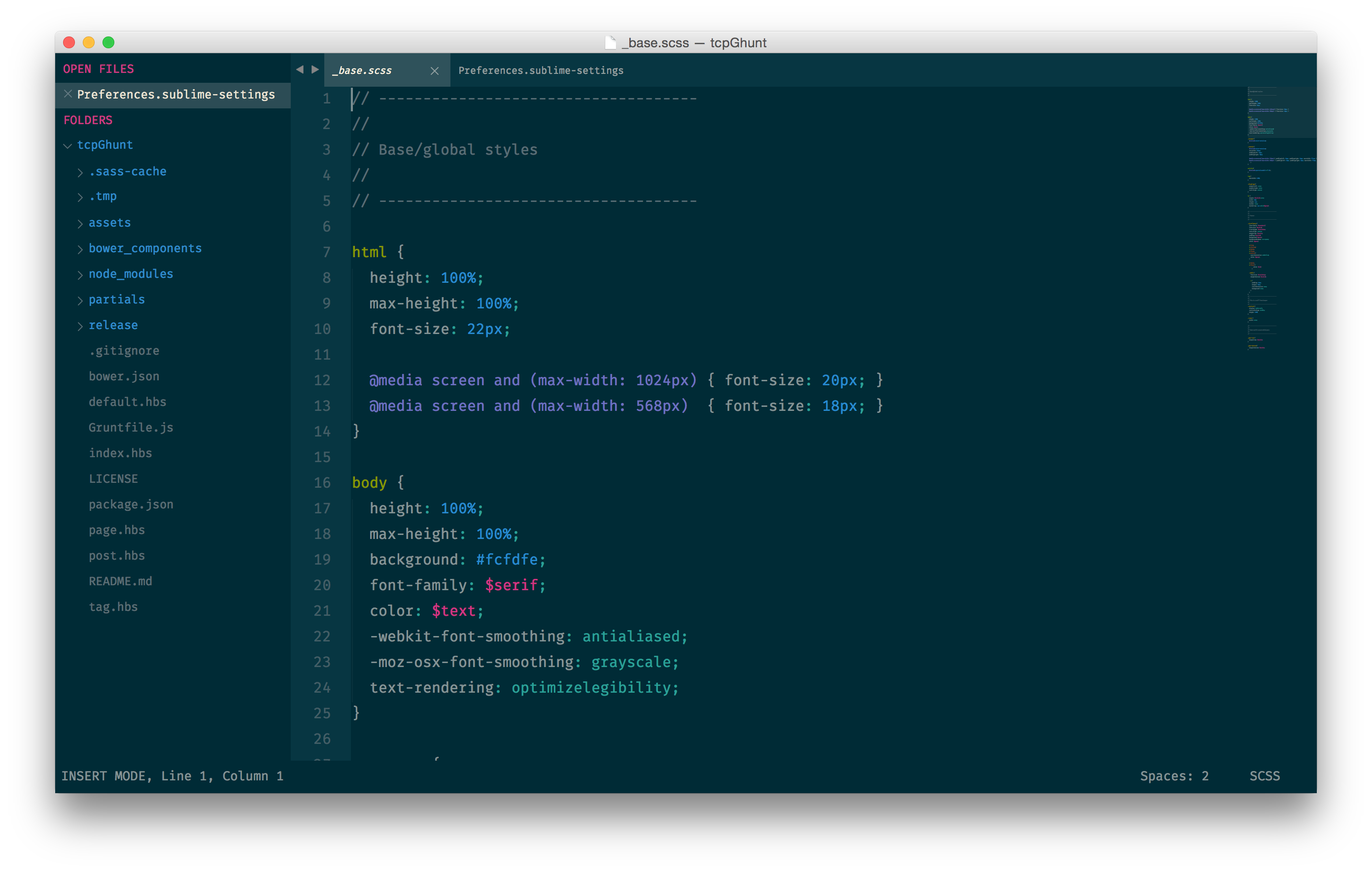Open Gruntfile.js from the sidebar
The image size is (1372, 872).
(x=131, y=428)
